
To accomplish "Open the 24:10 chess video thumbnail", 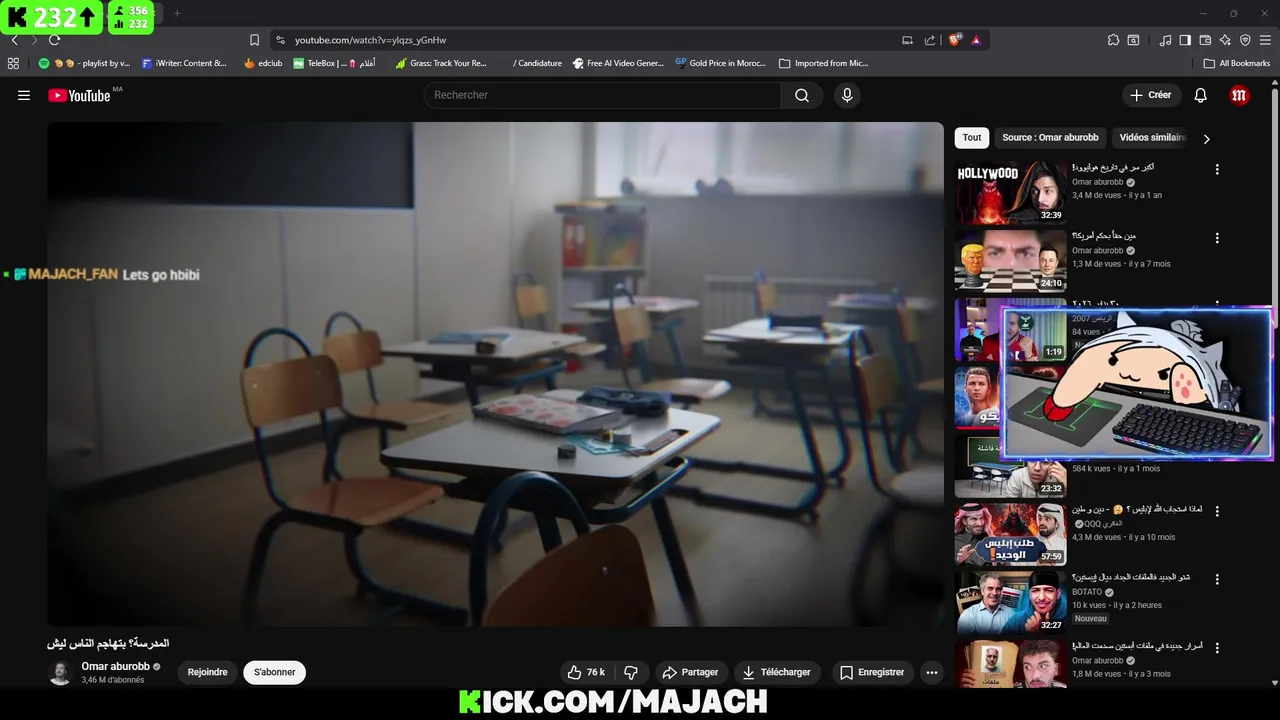I will [x=1010, y=261].
